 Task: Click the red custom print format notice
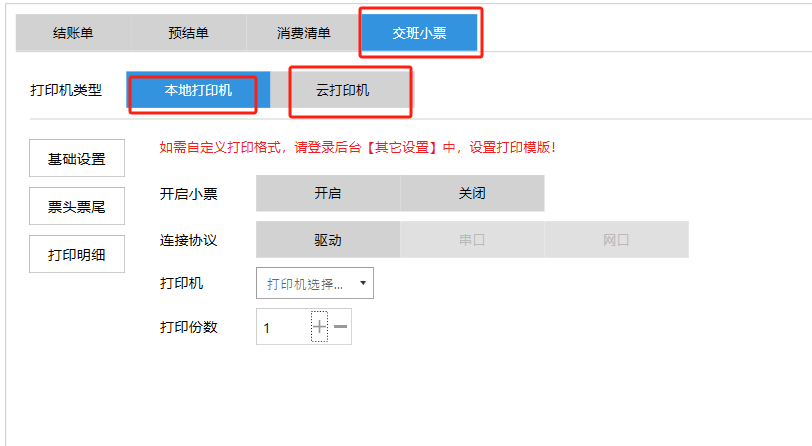pos(357,147)
